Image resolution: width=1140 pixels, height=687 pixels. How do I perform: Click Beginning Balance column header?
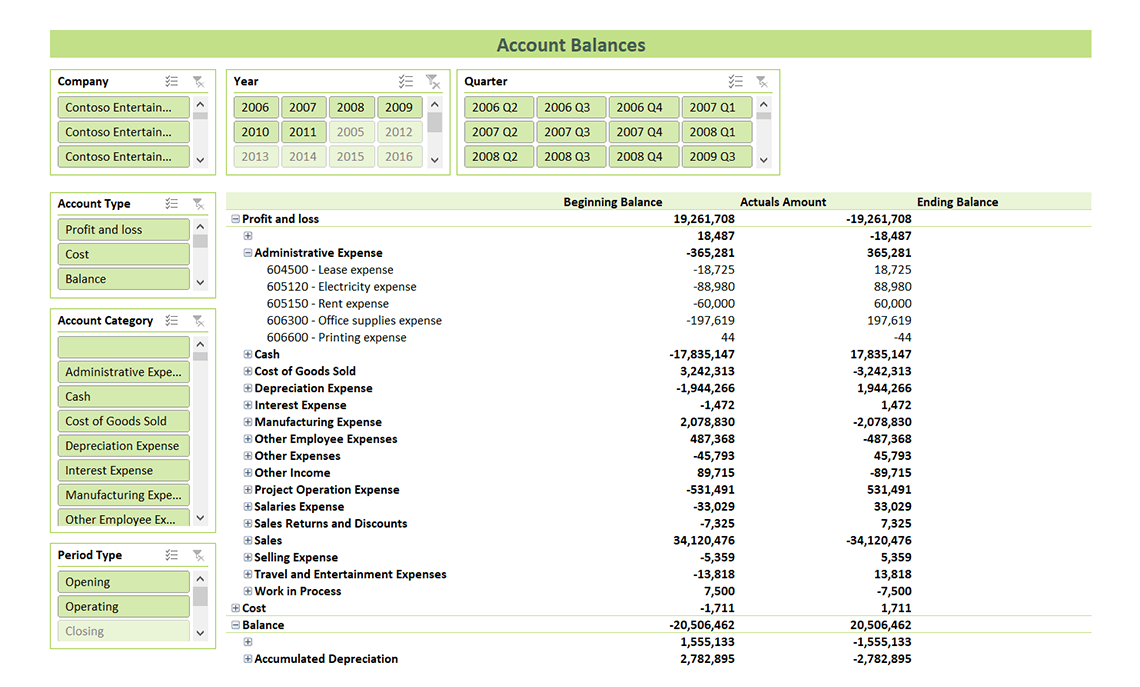tap(613, 202)
